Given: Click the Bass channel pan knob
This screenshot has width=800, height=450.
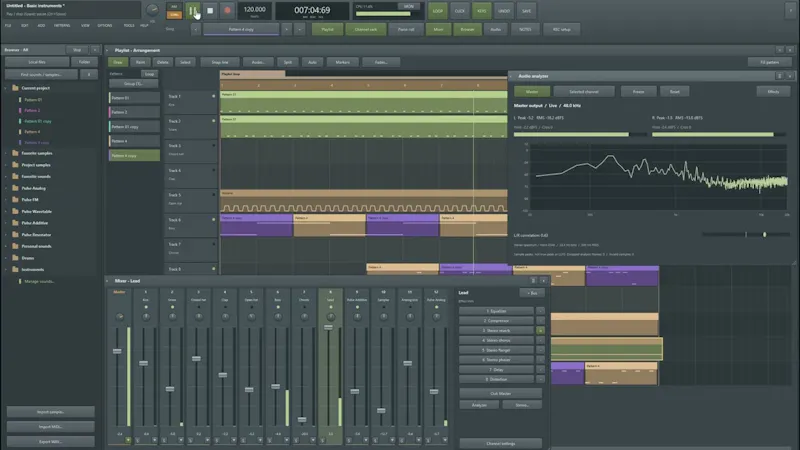Looking at the screenshot, I should pyautogui.click(x=278, y=317).
